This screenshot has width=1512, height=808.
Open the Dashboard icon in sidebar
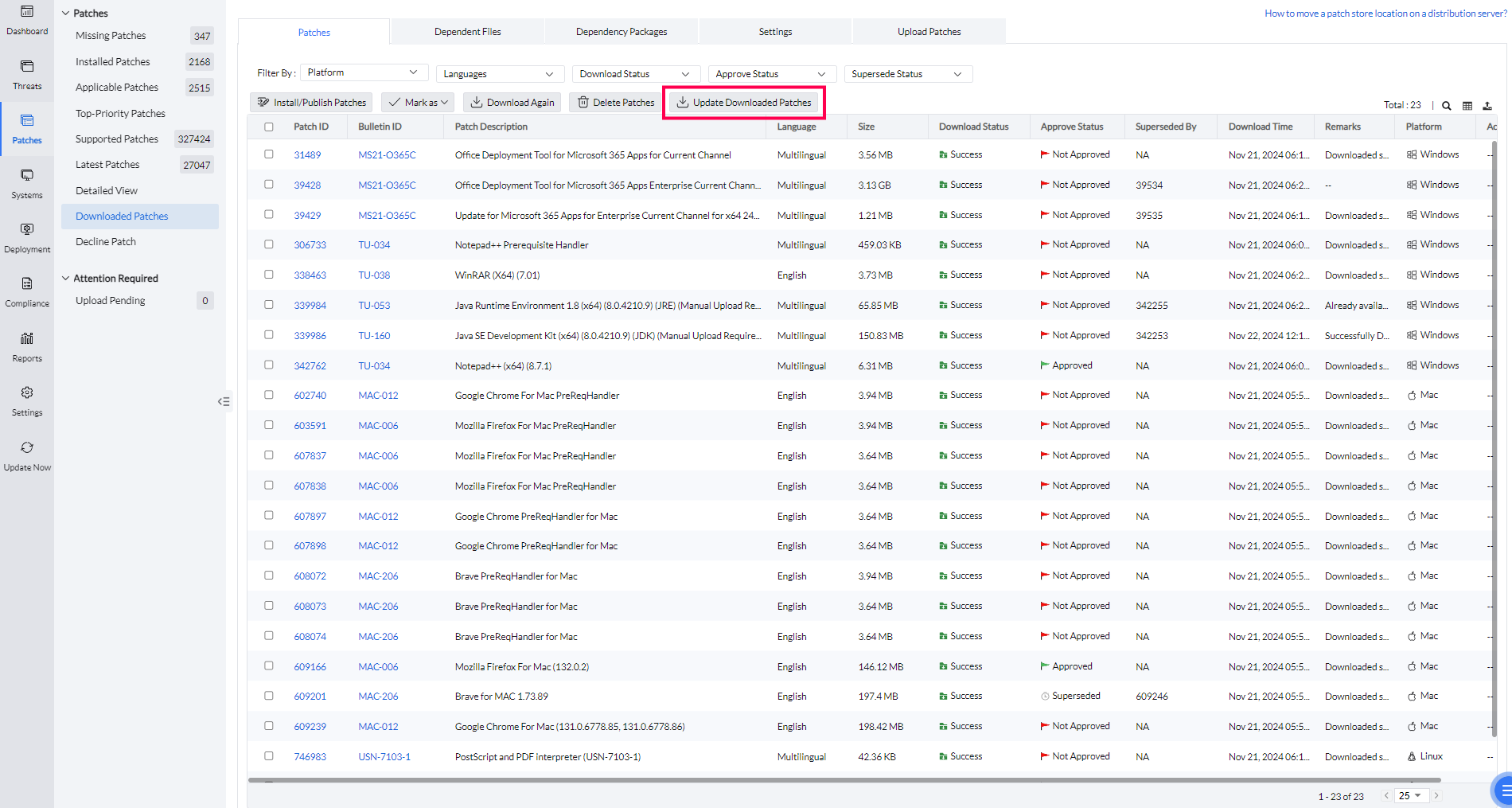pyautogui.click(x=27, y=12)
